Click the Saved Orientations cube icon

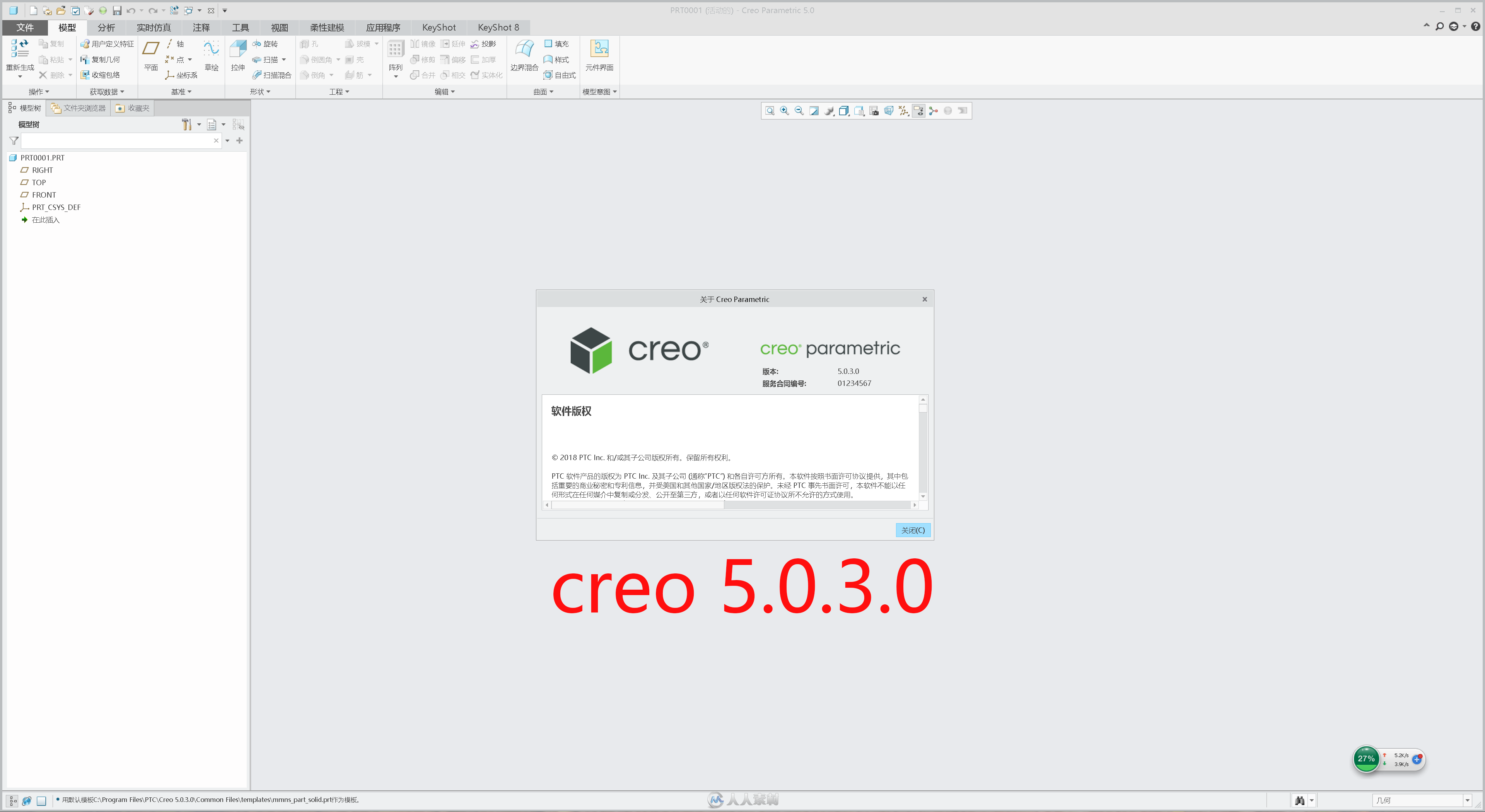click(x=859, y=111)
